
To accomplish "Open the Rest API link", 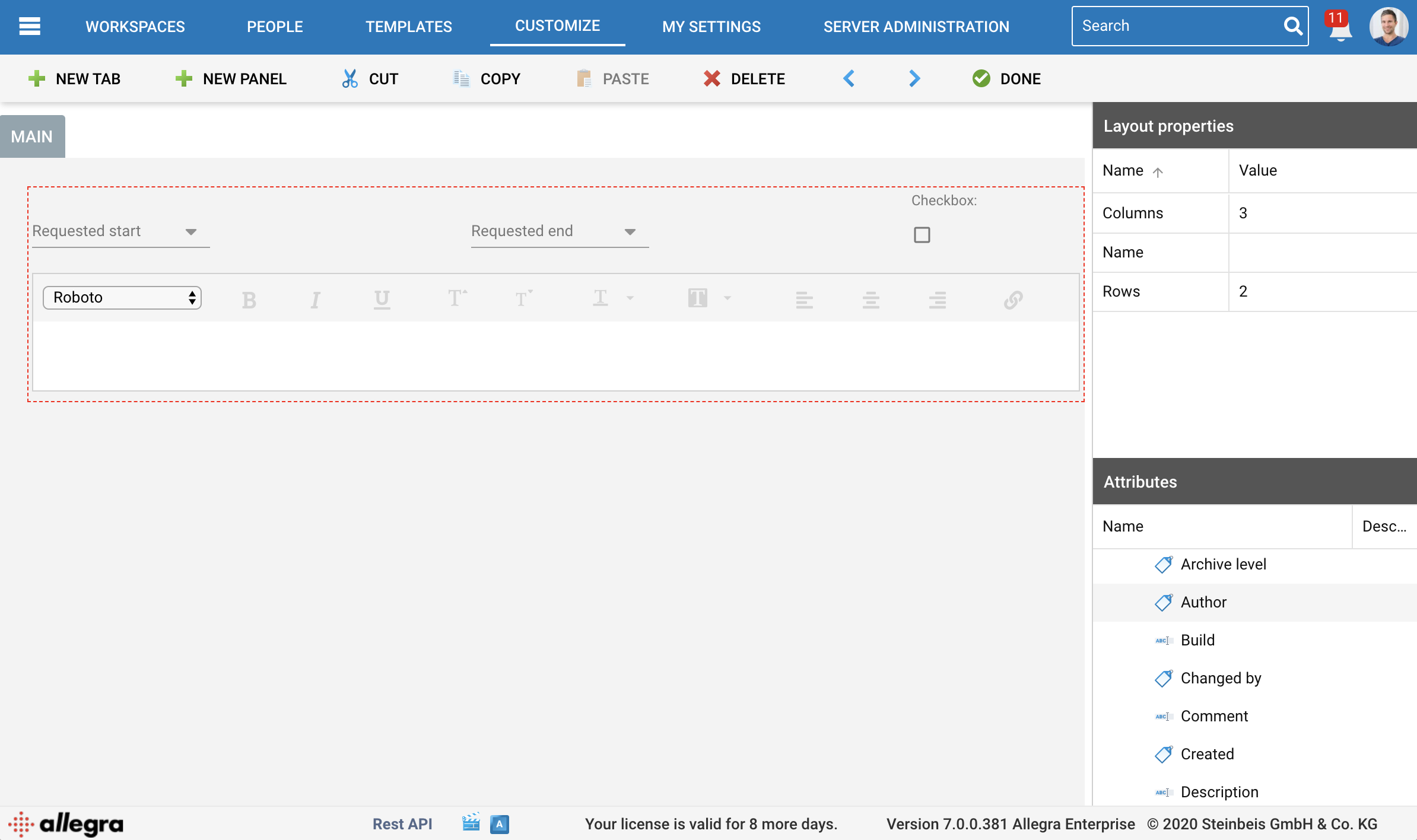I will click(x=402, y=824).
